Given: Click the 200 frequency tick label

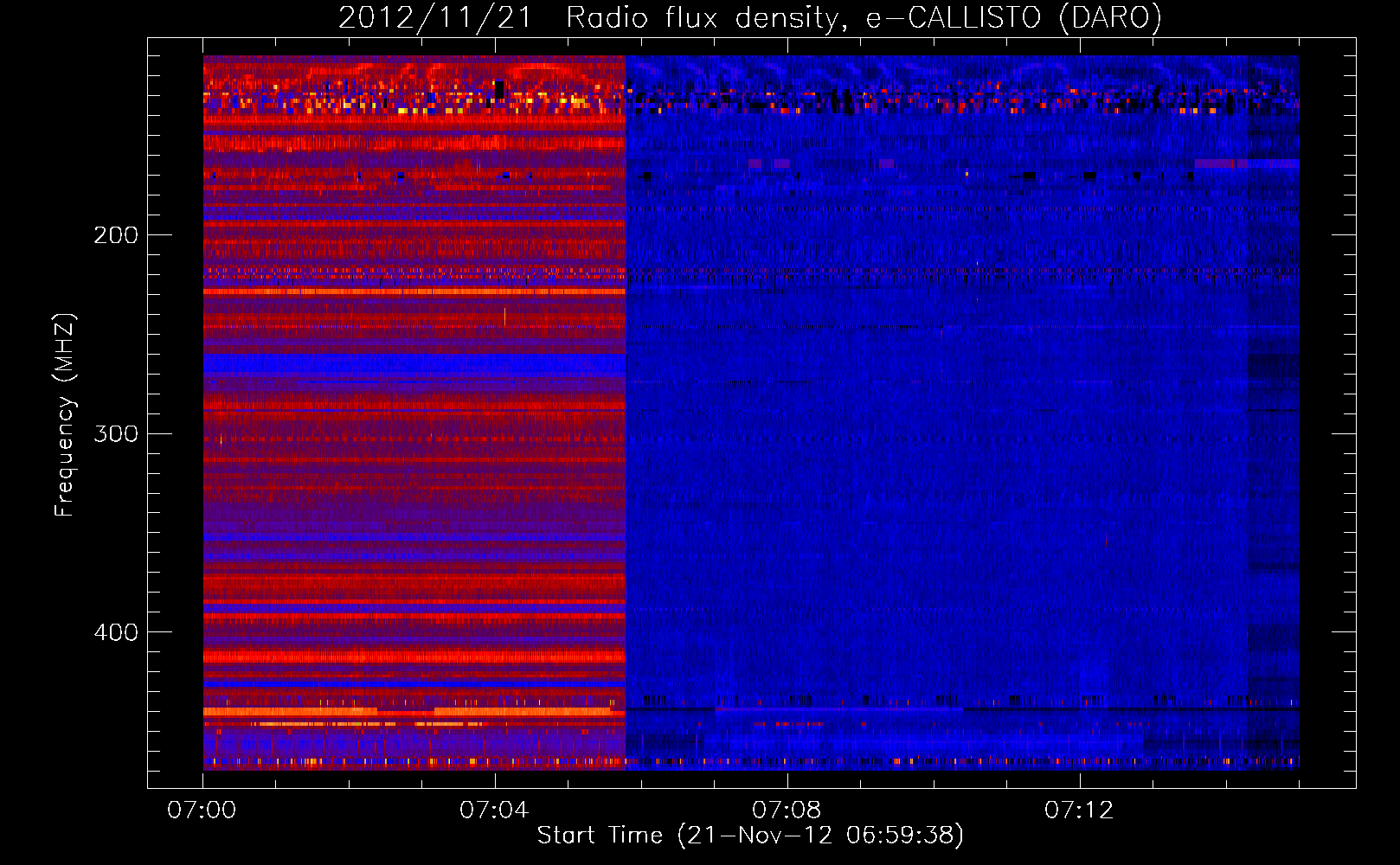Looking at the screenshot, I should click(x=116, y=235).
